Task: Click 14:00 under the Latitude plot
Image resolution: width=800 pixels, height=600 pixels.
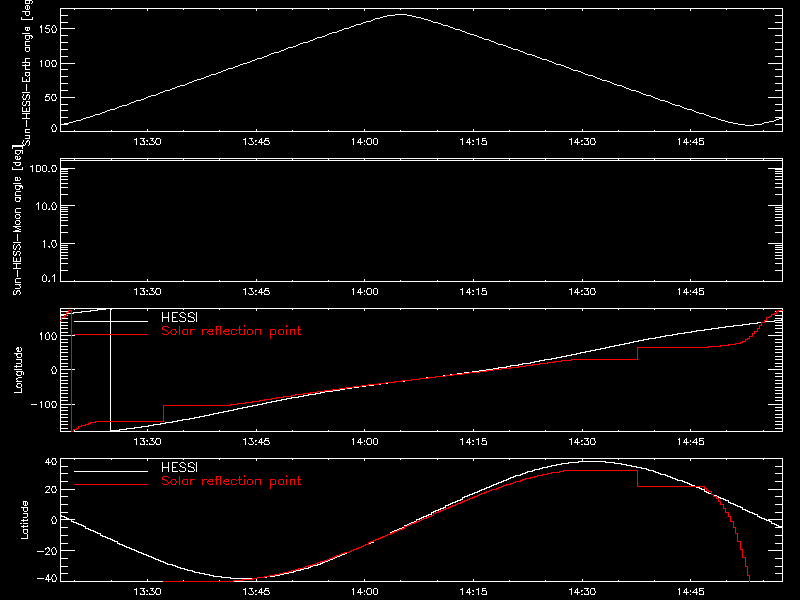Action: coord(365,592)
